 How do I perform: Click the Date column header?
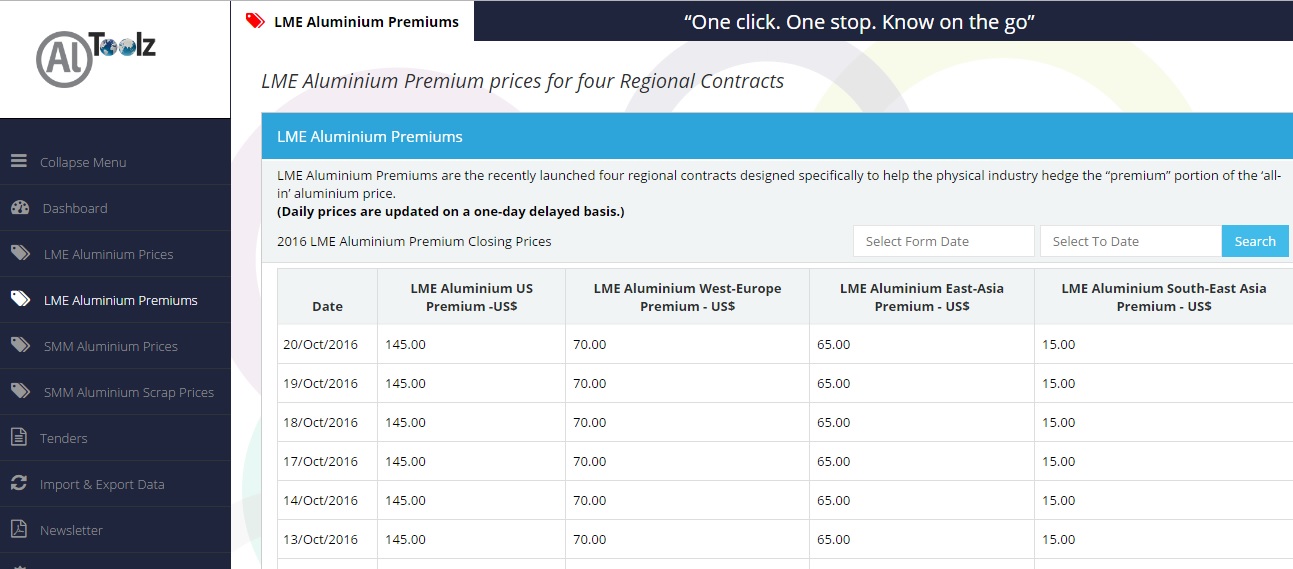click(x=327, y=306)
